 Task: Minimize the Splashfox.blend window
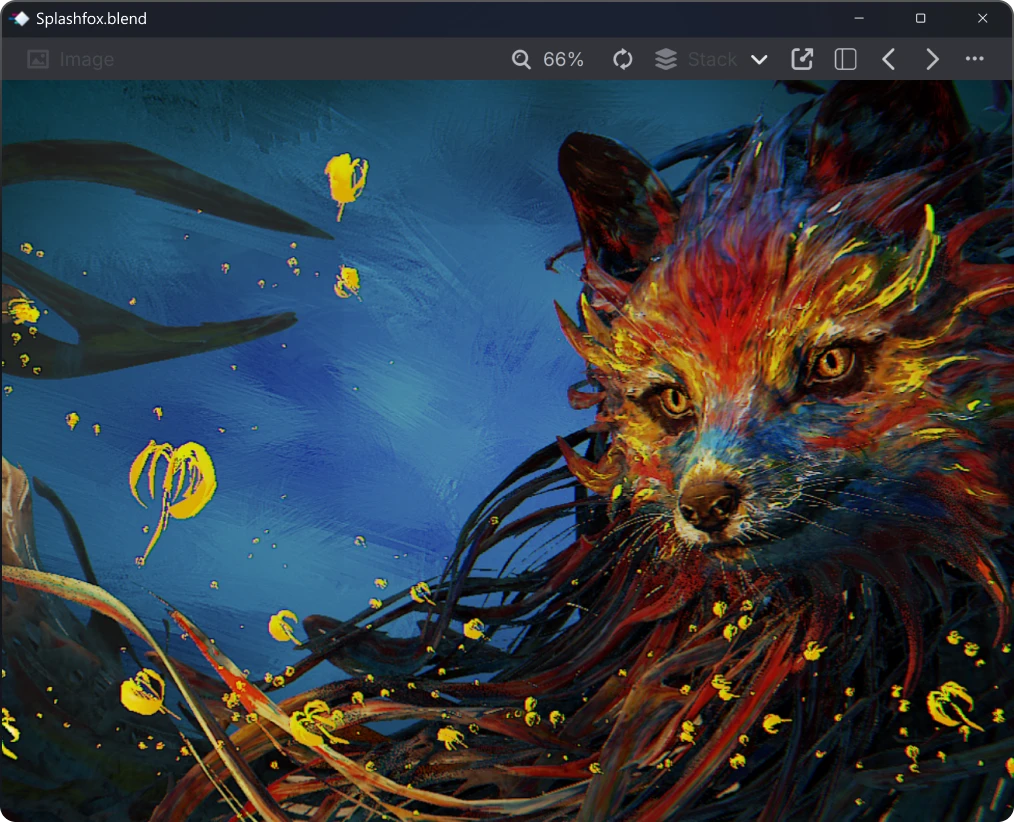(x=860, y=18)
